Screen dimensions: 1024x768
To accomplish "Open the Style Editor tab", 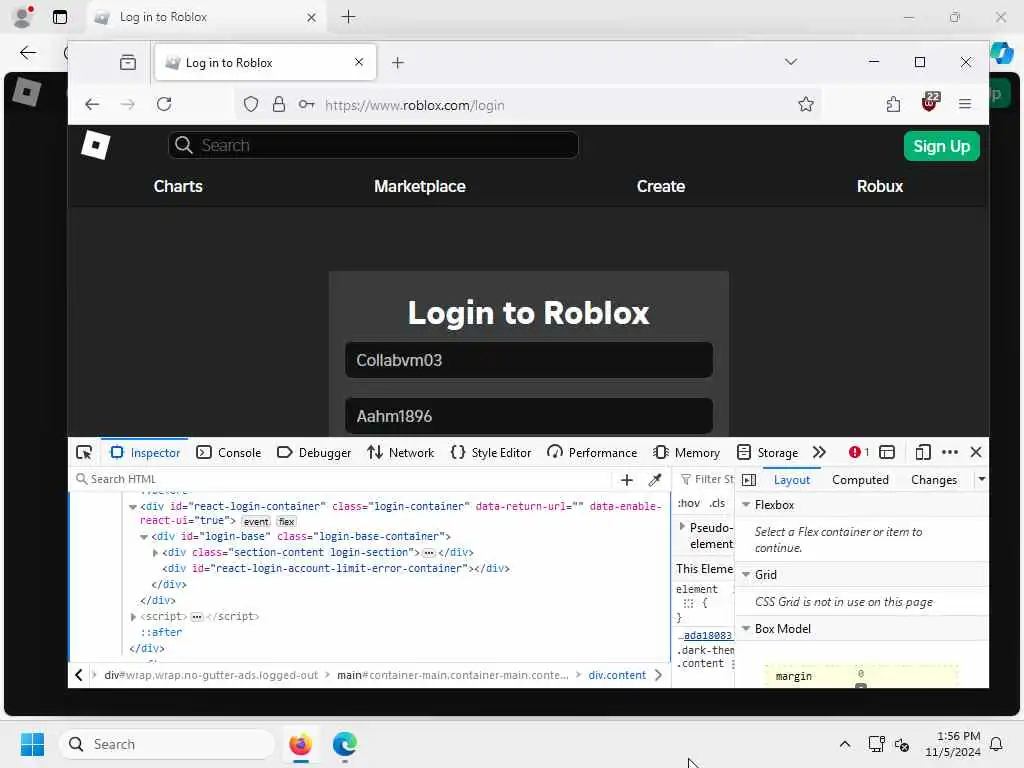I will coord(491,453).
